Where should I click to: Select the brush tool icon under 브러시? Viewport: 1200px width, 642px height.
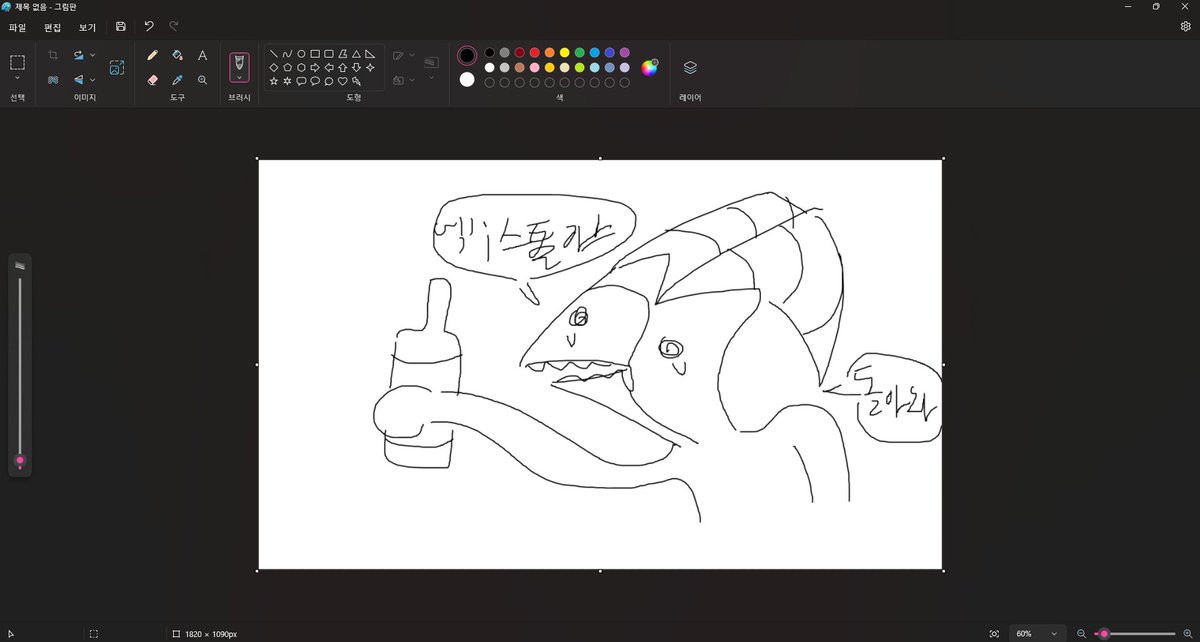click(x=239, y=62)
